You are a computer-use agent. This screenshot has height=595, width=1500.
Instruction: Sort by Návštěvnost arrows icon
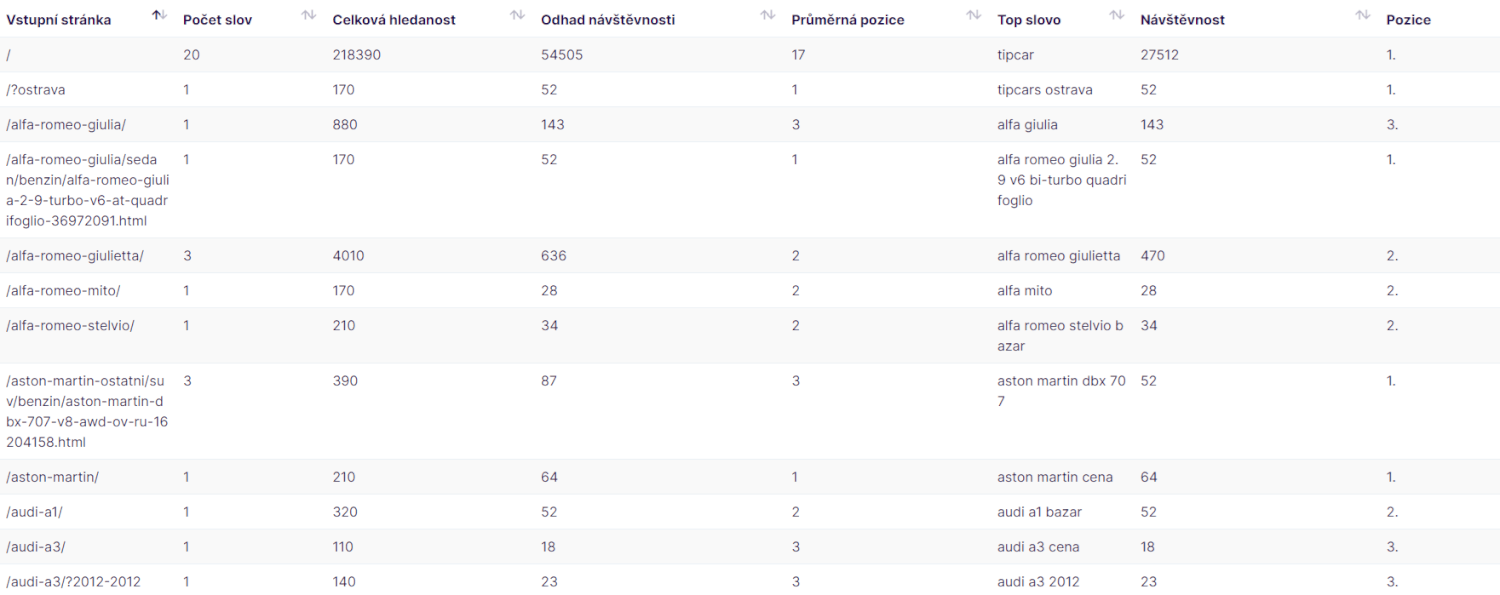(x=1363, y=15)
